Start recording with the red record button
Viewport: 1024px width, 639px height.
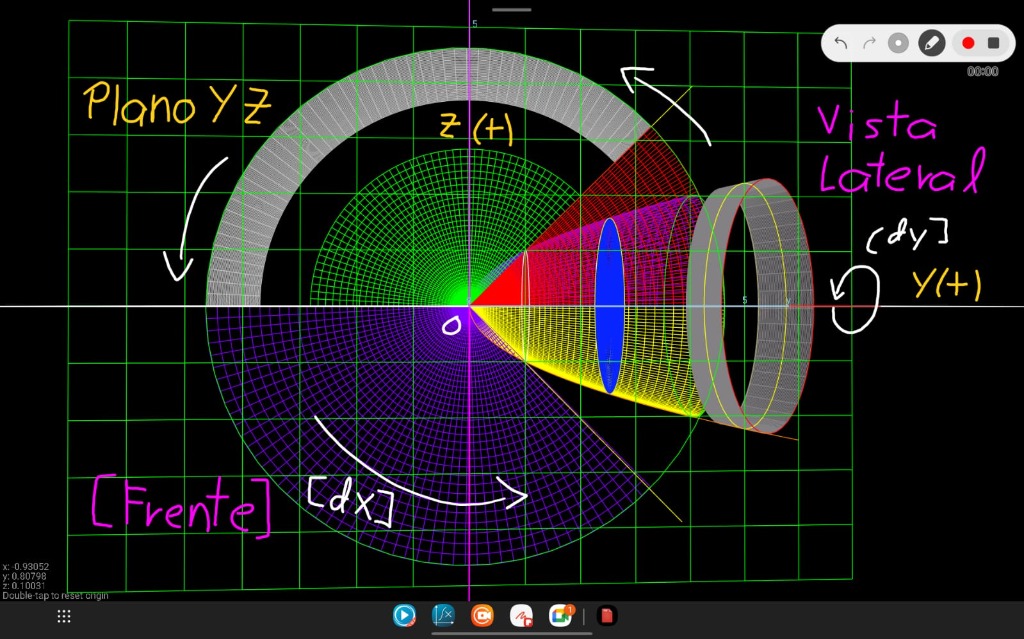click(x=967, y=43)
